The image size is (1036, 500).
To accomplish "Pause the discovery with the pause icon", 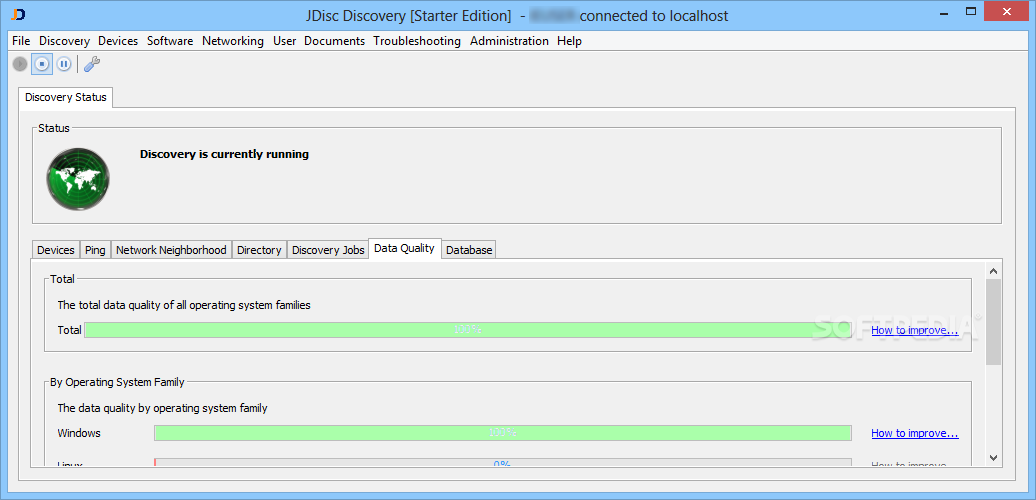I will pyautogui.click(x=63, y=64).
